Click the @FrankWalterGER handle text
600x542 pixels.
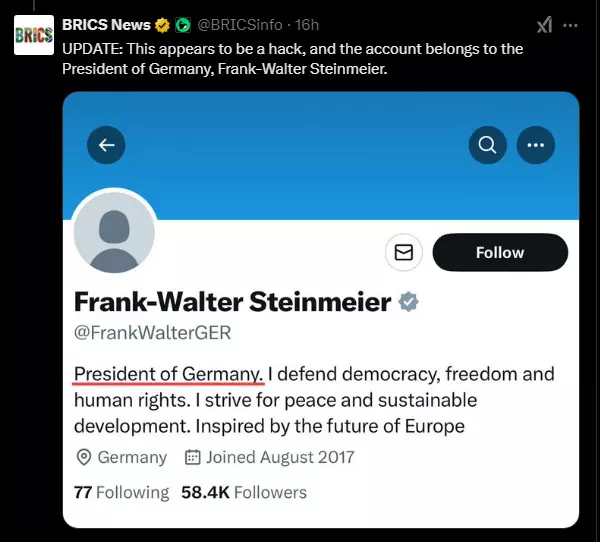[153, 333]
